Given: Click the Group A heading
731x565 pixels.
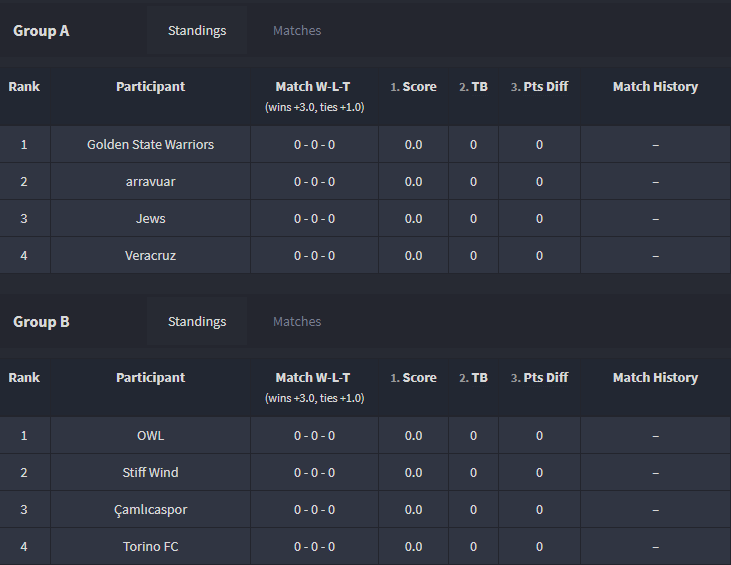Looking at the screenshot, I should 41,31.
